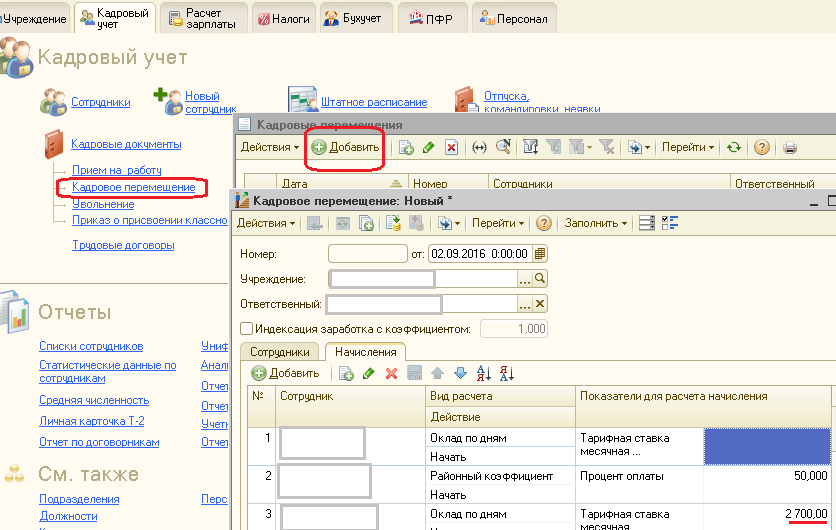Viewport: 836px width, 530px height.
Task: Click magnifier open button for Учреждение
Action: click(x=540, y=278)
